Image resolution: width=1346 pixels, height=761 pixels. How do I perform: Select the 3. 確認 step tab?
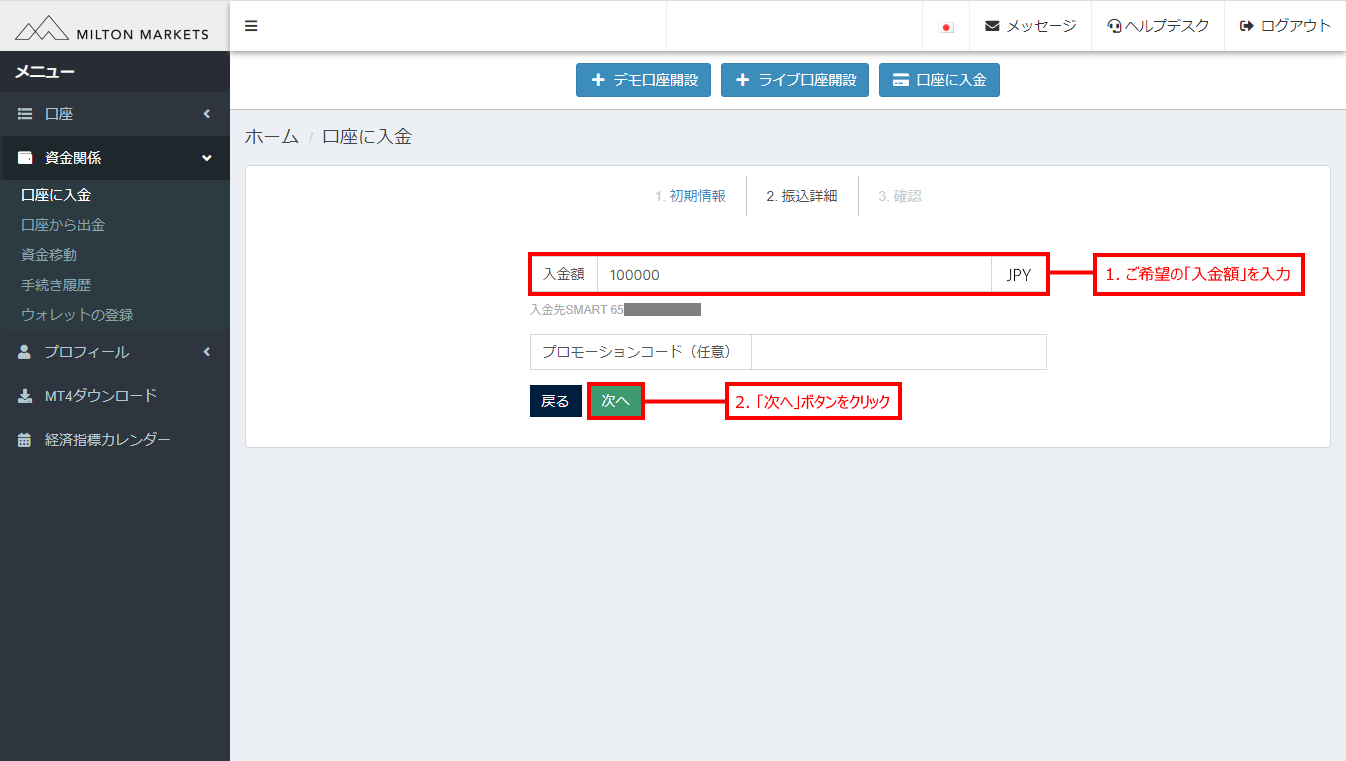pos(898,195)
